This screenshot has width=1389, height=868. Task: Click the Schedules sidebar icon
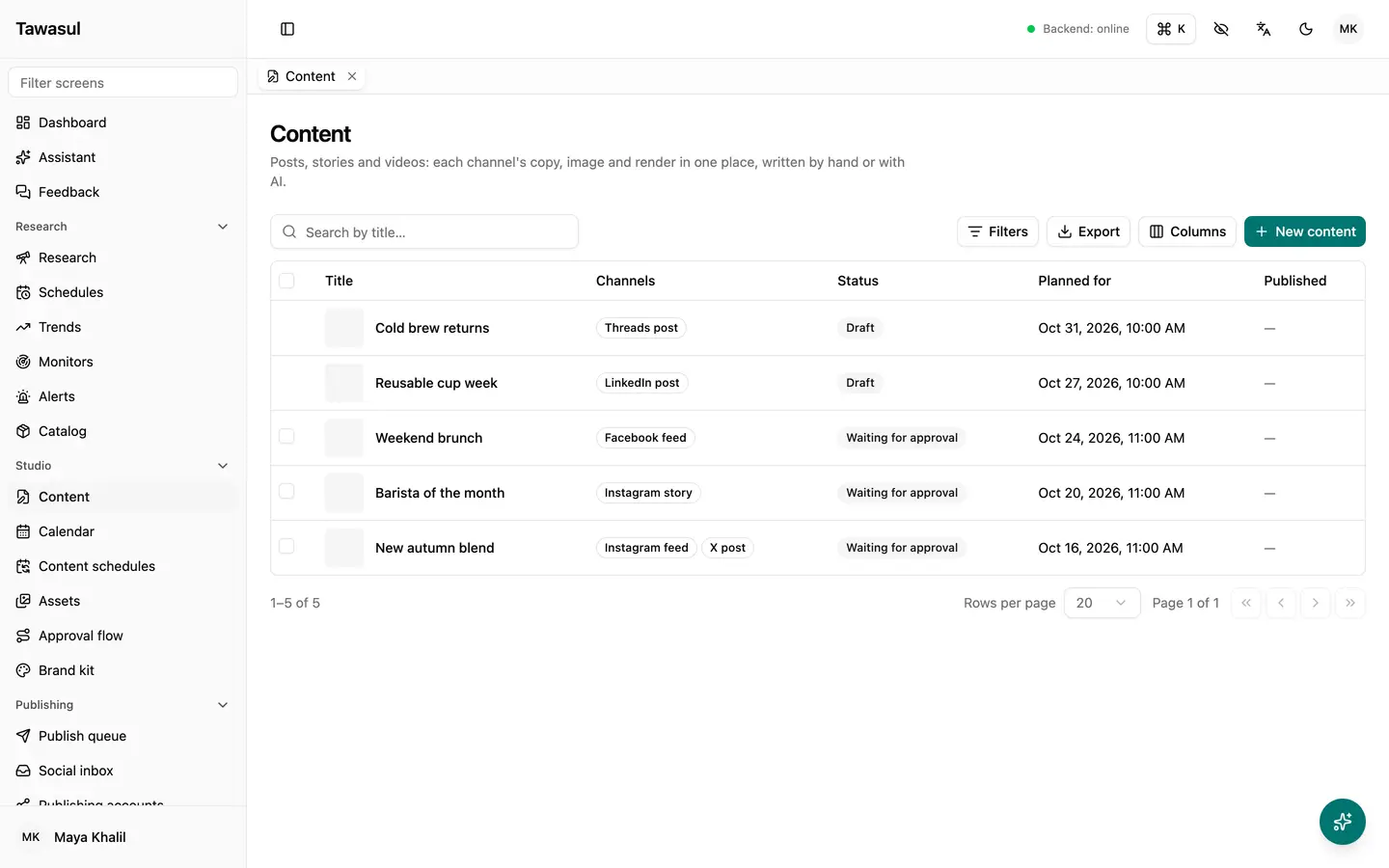pos(23,292)
